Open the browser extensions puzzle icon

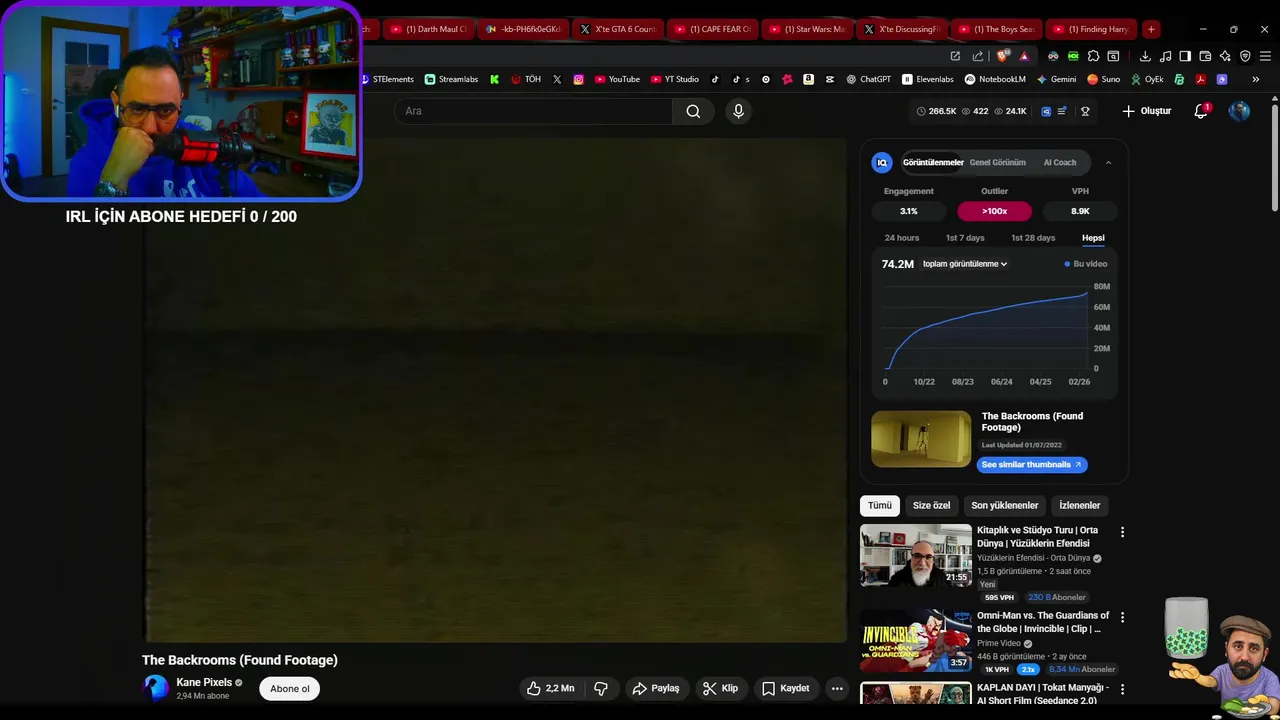[x=1093, y=56]
